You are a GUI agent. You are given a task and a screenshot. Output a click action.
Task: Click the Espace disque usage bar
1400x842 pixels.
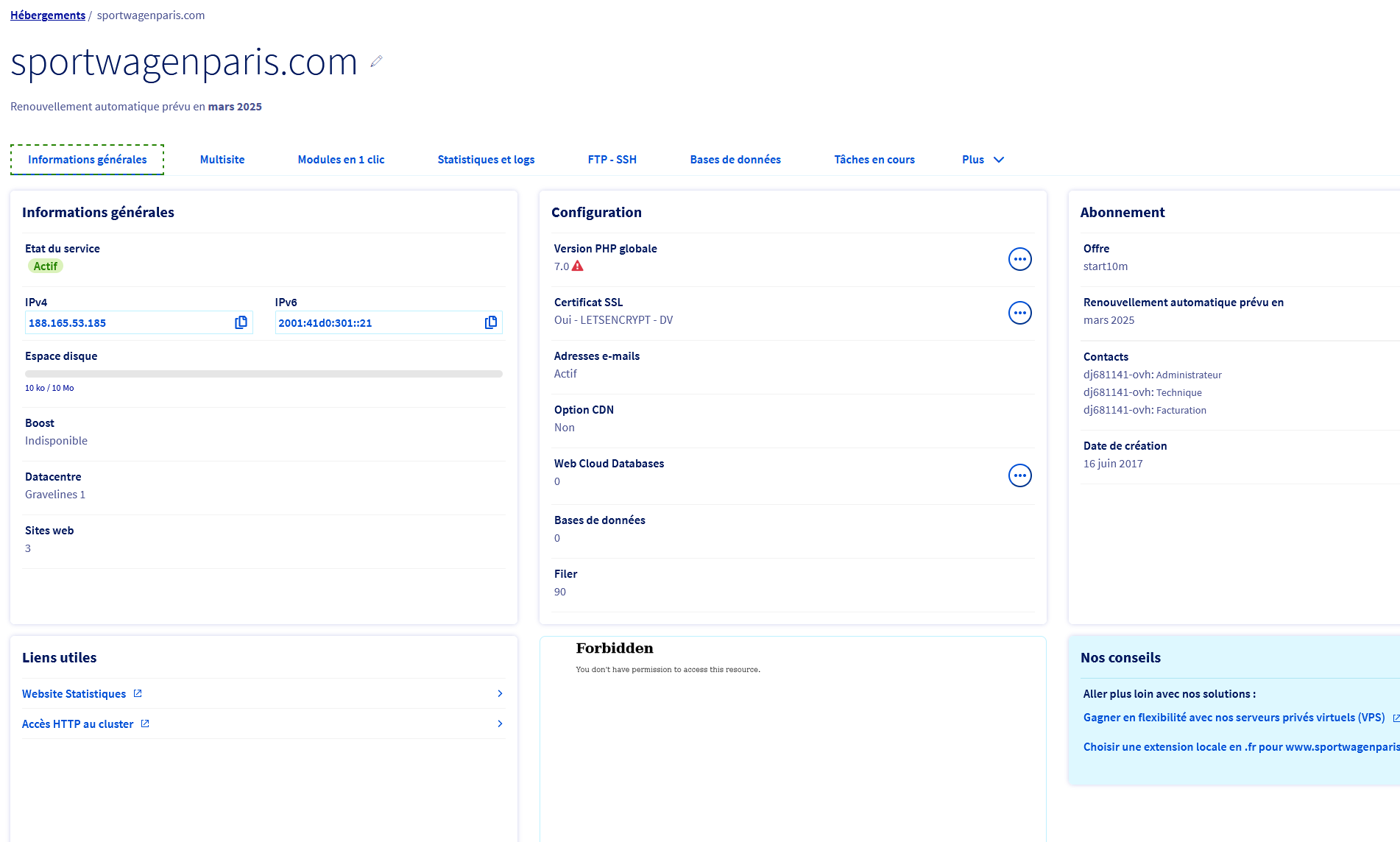click(264, 374)
